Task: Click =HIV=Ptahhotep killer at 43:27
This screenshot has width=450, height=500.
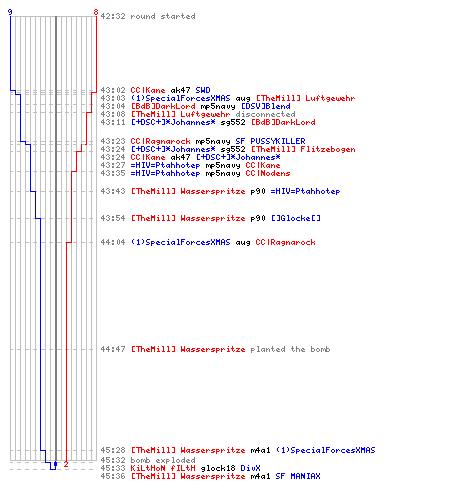Action: [x=165, y=165]
